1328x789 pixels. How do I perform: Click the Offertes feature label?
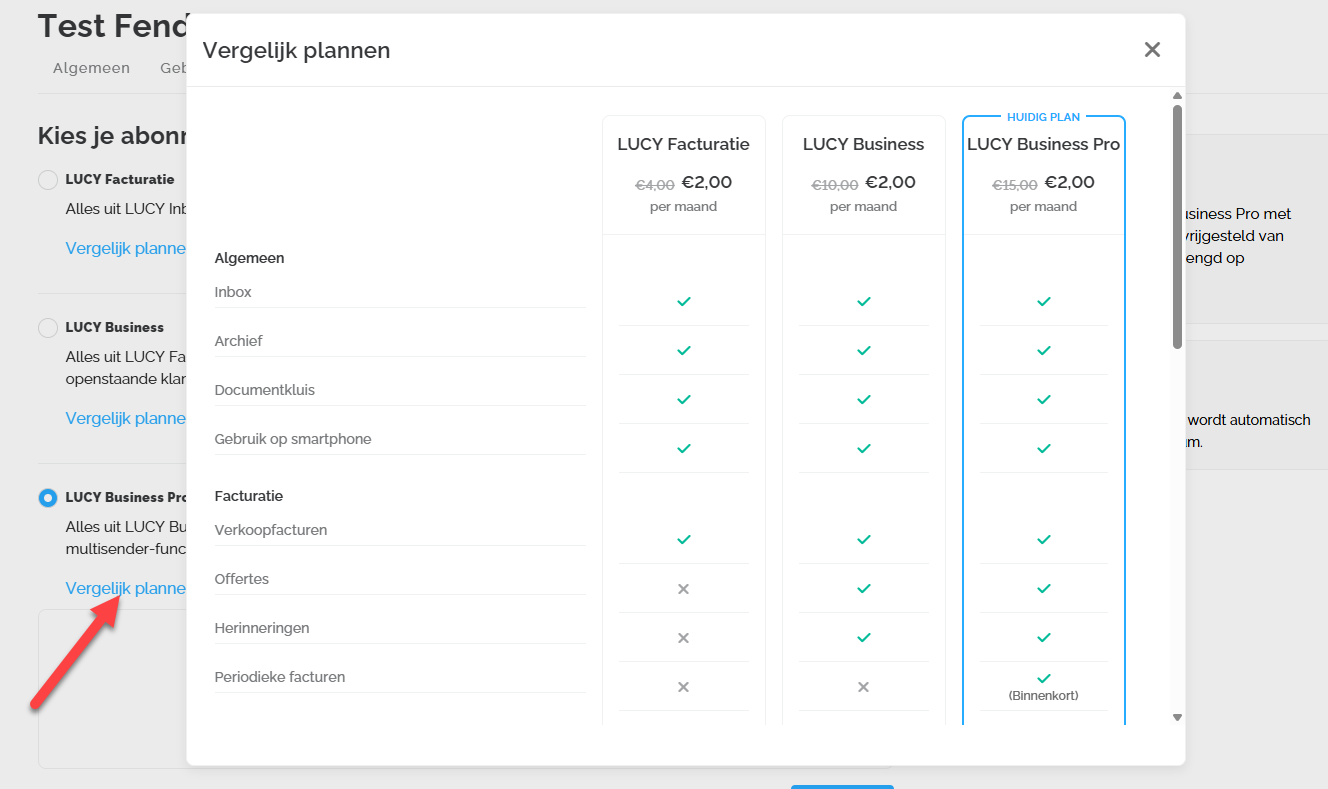(x=242, y=579)
